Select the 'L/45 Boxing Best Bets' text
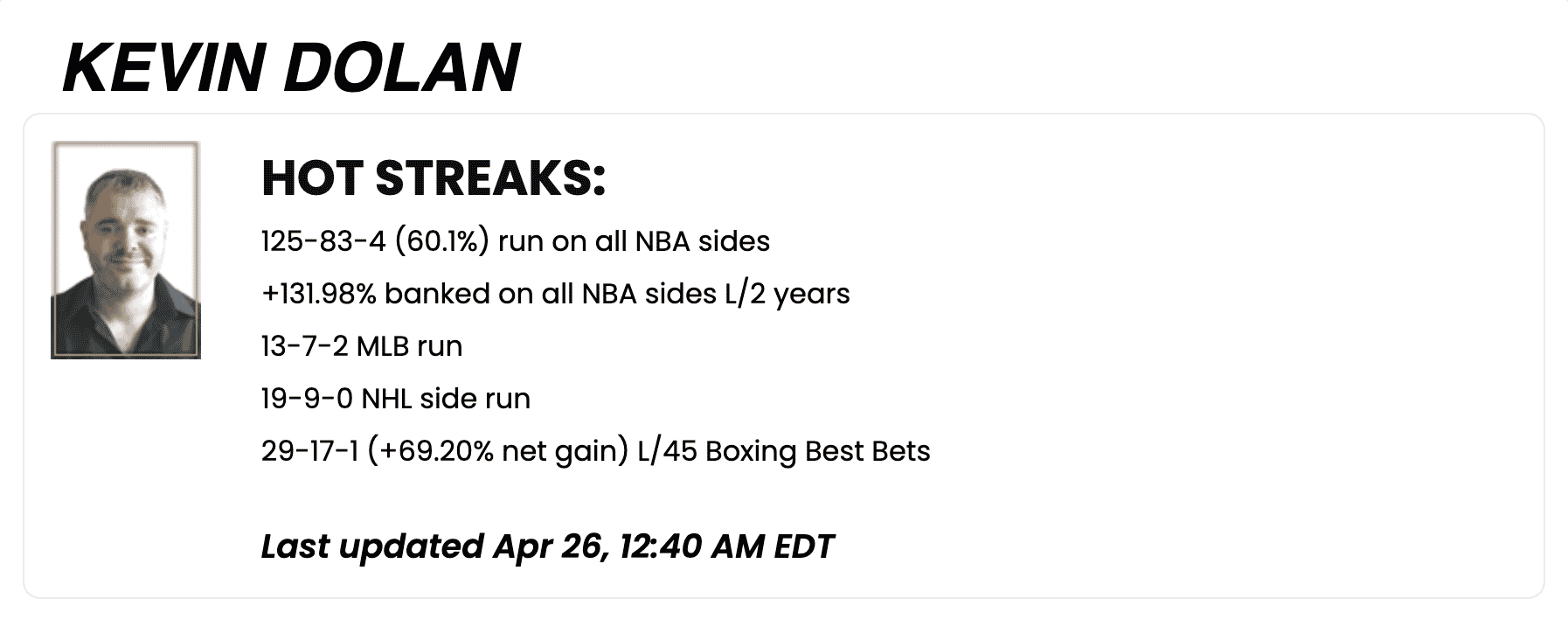Viewport: 1568px width, 640px height. click(785, 451)
